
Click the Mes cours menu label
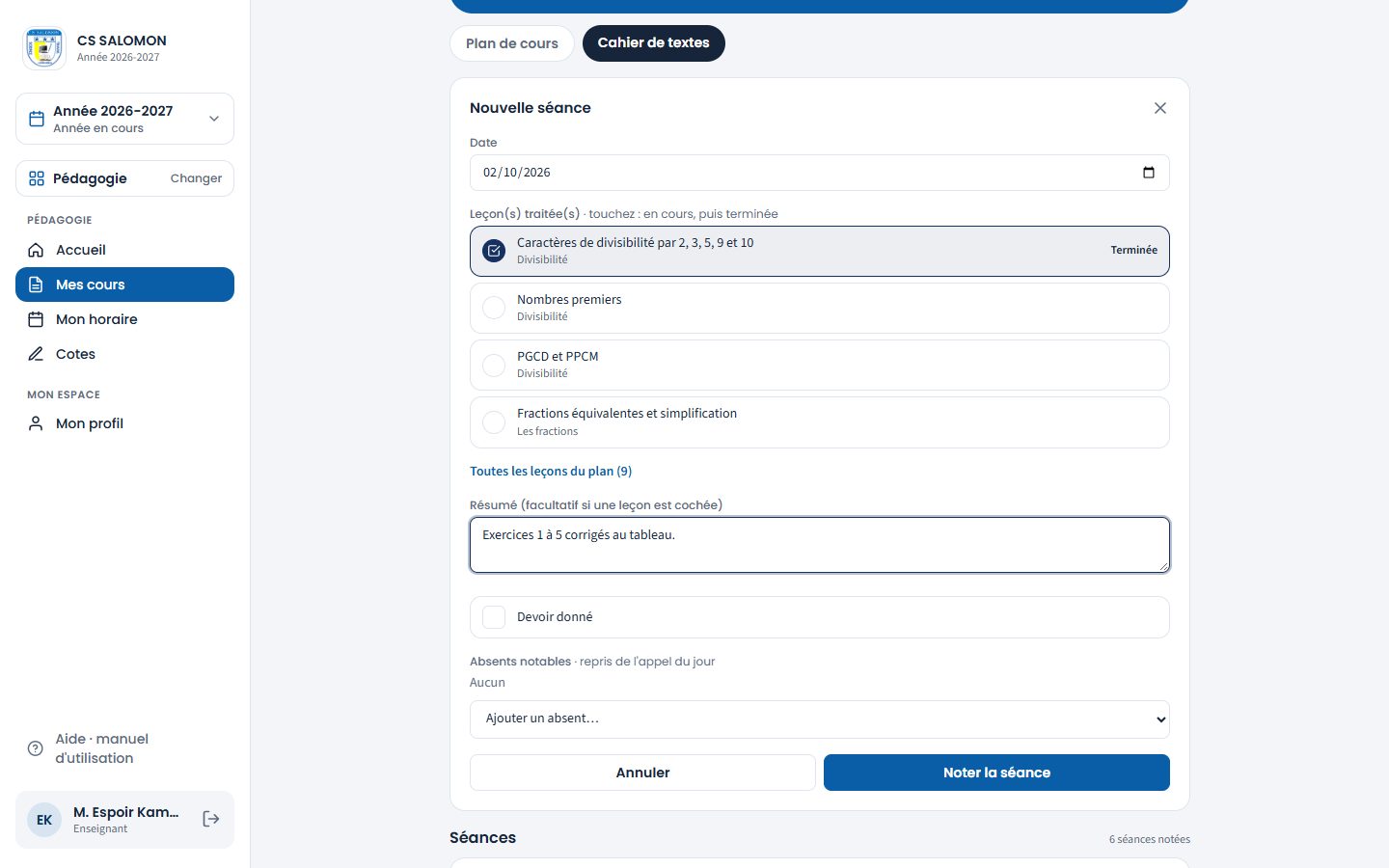91,285
